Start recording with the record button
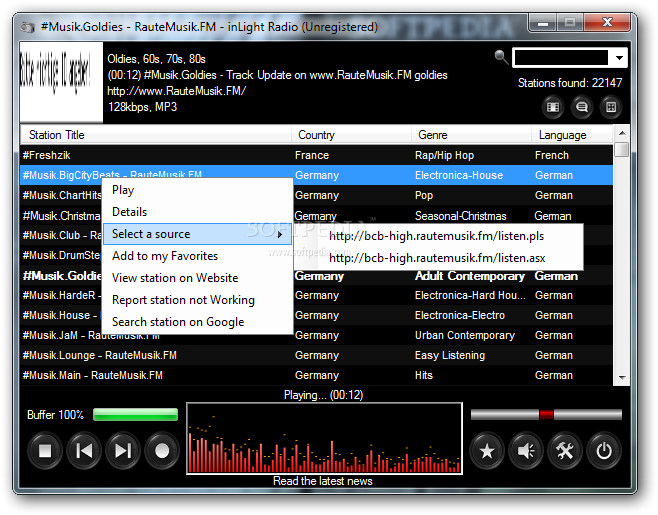Screen dimensions: 658x515 coord(162,451)
